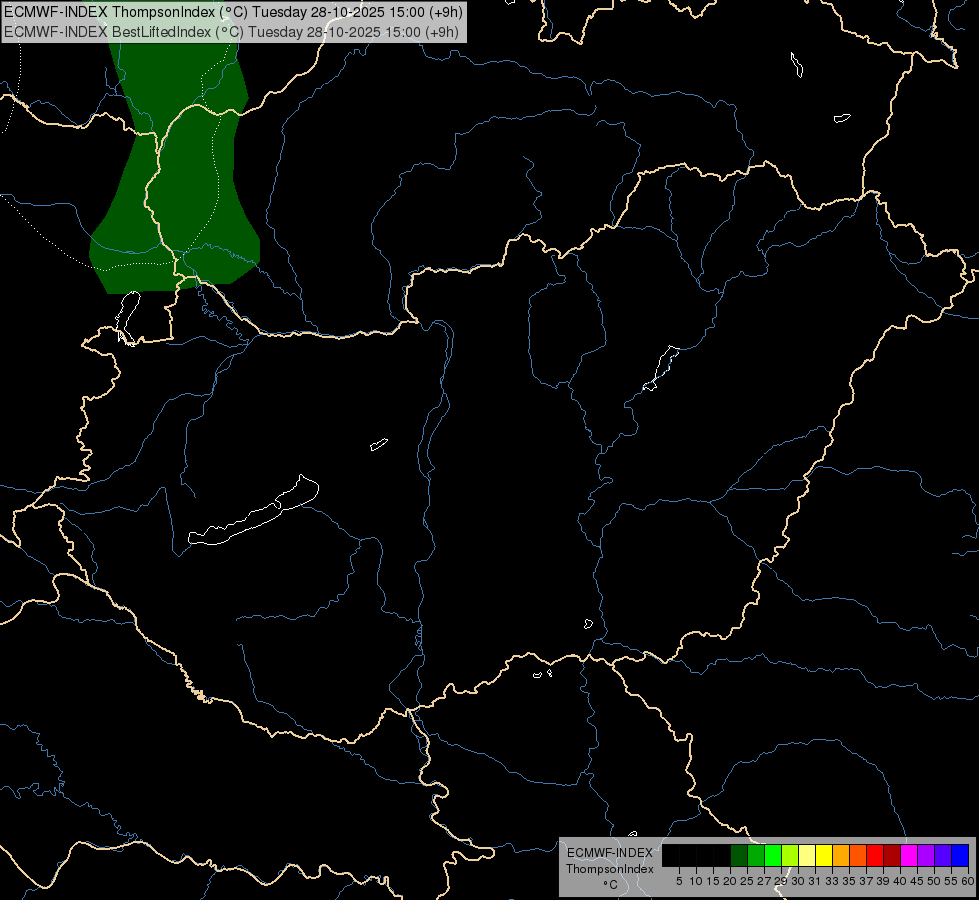Screen dimensions: 979x900
Task: Click the purple 45-50 legend swatch
Action: (x=926, y=856)
